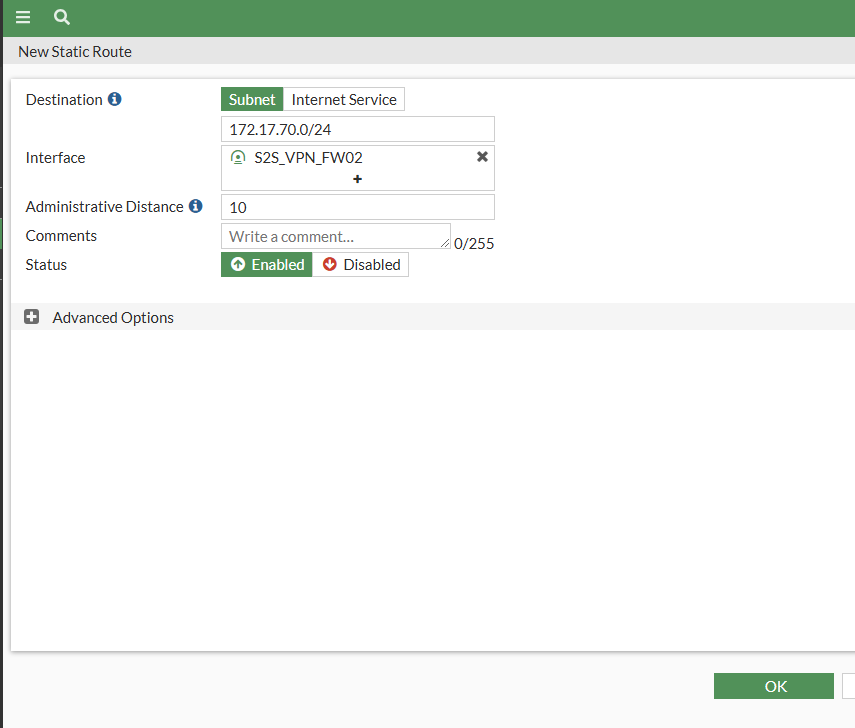Switch destination to Internet Service
Image resolution: width=855 pixels, height=728 pixels.
point(344,99)
